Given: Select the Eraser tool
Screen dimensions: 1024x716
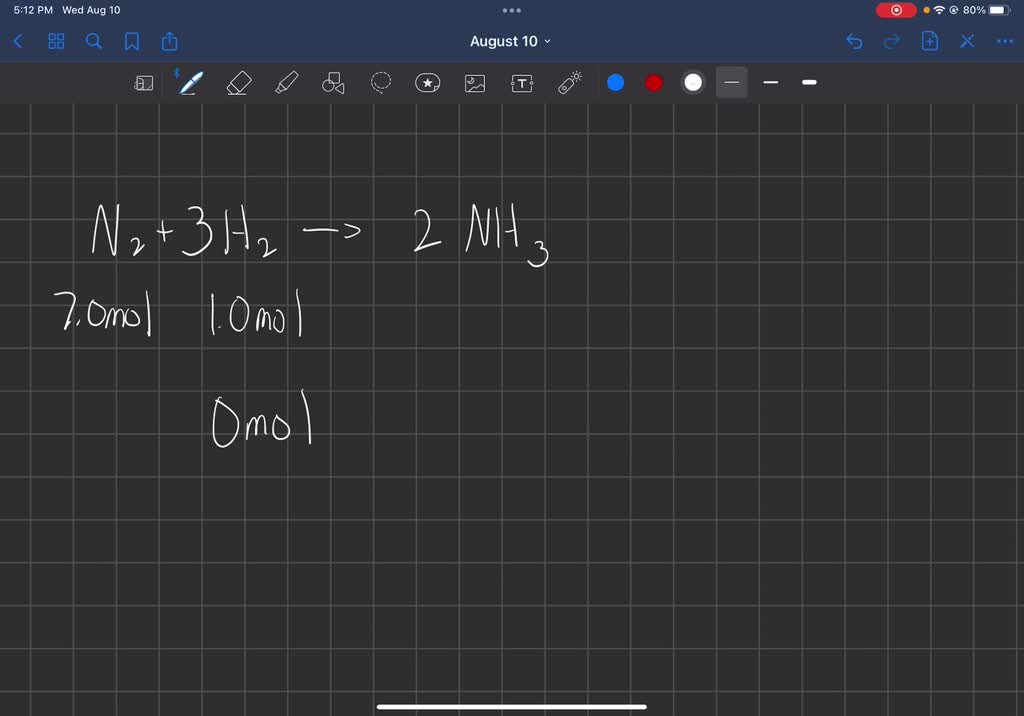Looking at the screenshot, I should coord(238,83).
